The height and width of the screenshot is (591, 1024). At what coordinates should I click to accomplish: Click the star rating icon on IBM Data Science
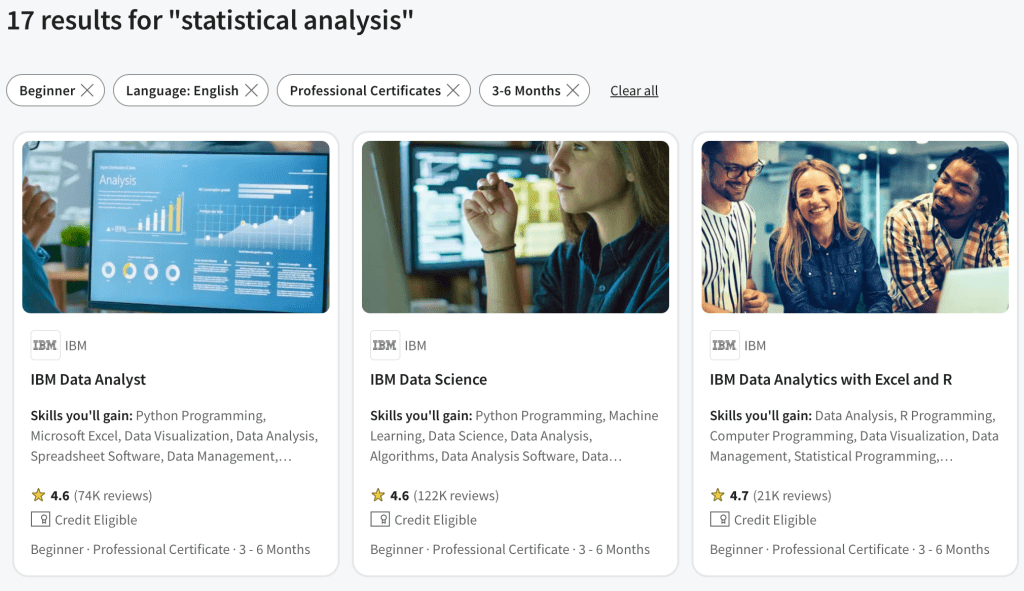[378, 496]
